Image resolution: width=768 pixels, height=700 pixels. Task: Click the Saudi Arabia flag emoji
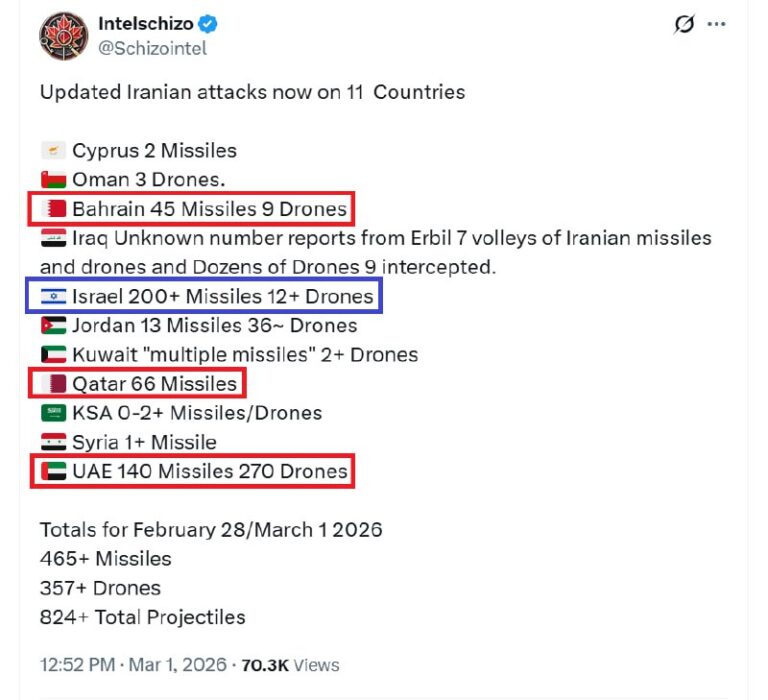coord(54,412)
